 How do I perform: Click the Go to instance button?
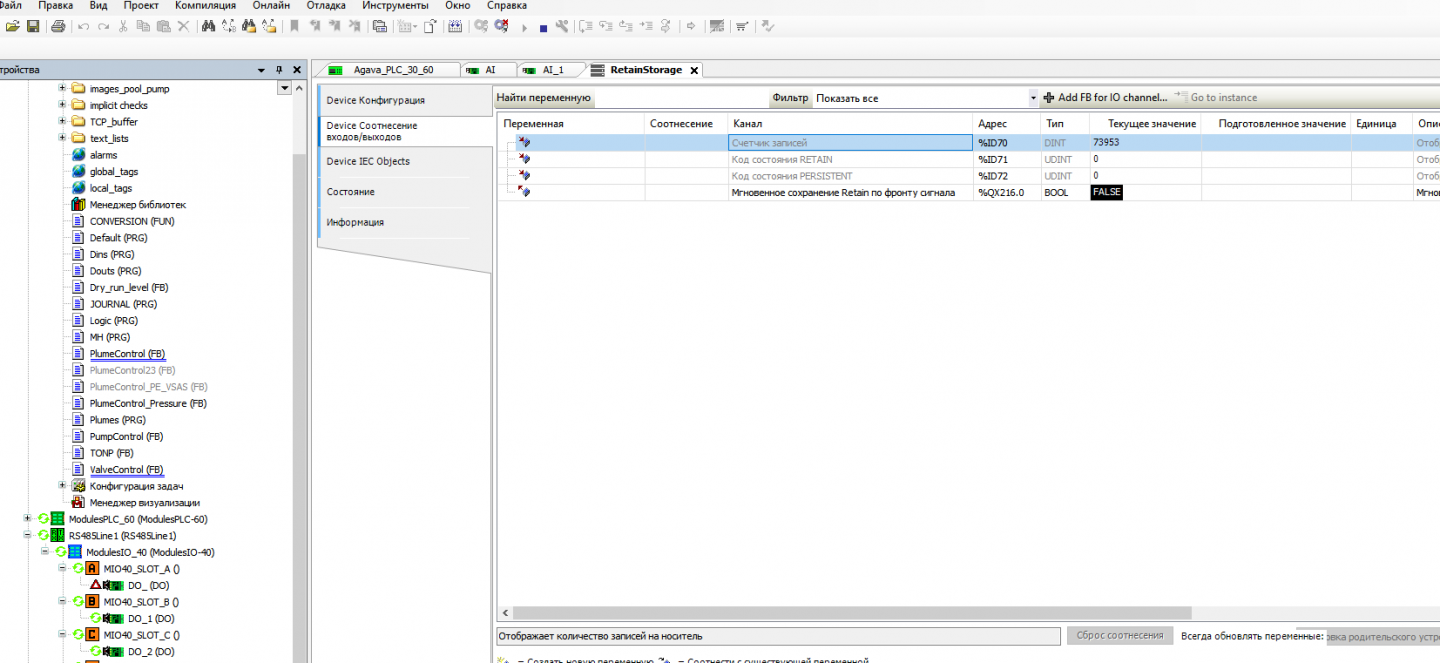pos(1216,98)
